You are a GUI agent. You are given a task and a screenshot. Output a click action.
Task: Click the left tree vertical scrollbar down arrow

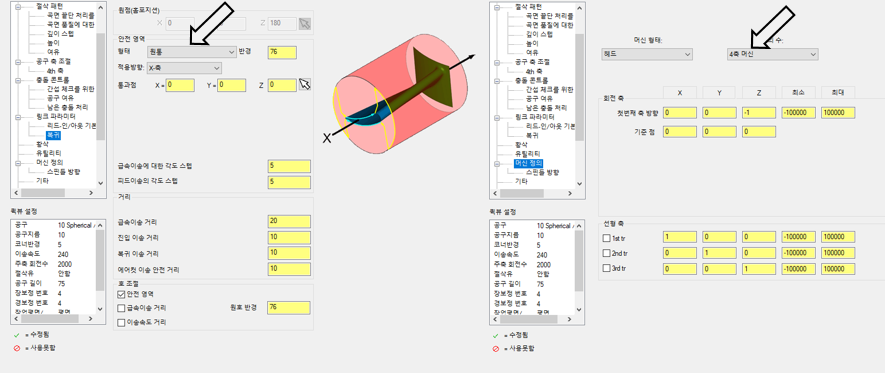tap(100, 183)
